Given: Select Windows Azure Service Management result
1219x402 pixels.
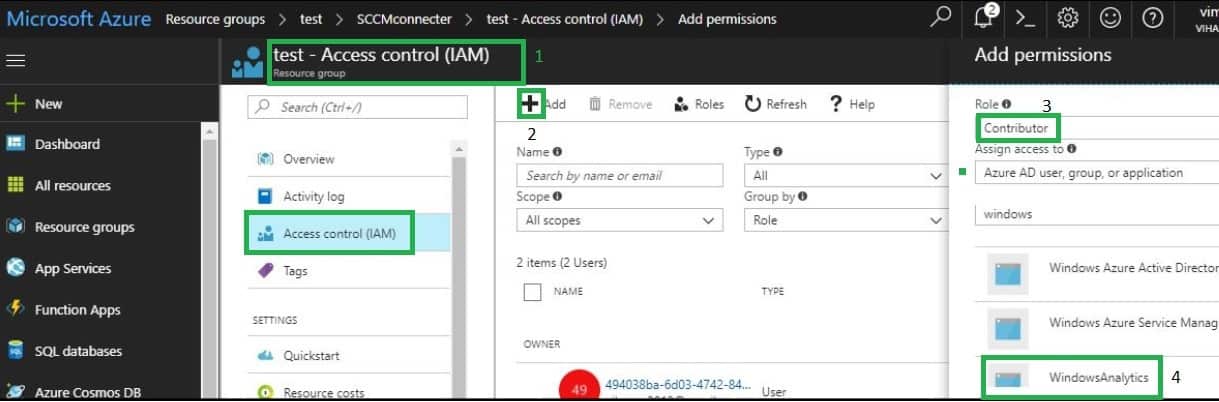Looking at the screenshot, I should 1097,327.
